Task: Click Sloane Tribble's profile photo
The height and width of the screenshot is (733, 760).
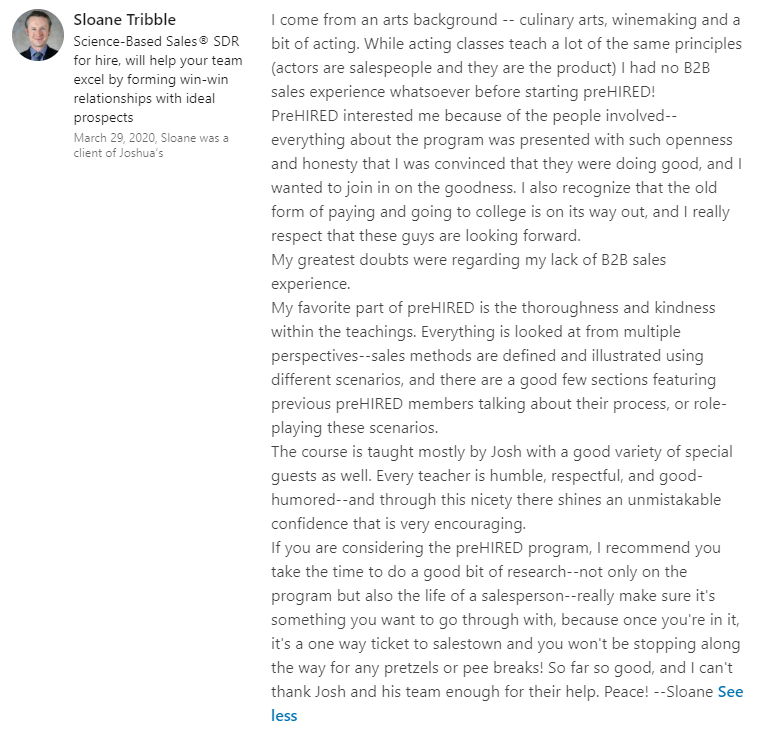Action: 38,36
